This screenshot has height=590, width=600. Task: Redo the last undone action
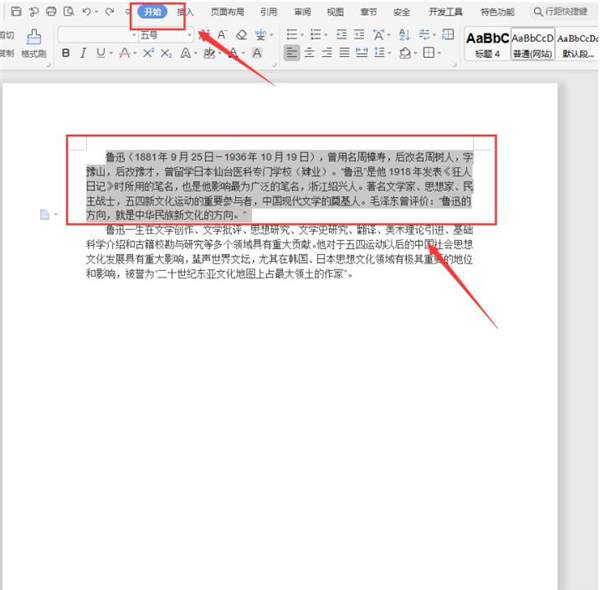110,12
